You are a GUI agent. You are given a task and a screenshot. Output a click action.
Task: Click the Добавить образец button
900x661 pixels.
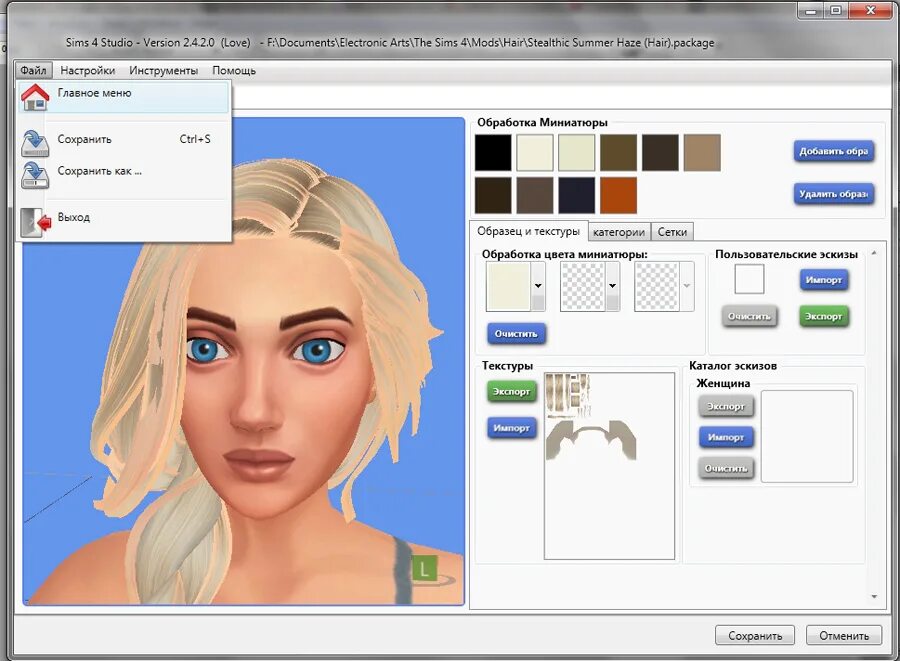click(833, 151)
